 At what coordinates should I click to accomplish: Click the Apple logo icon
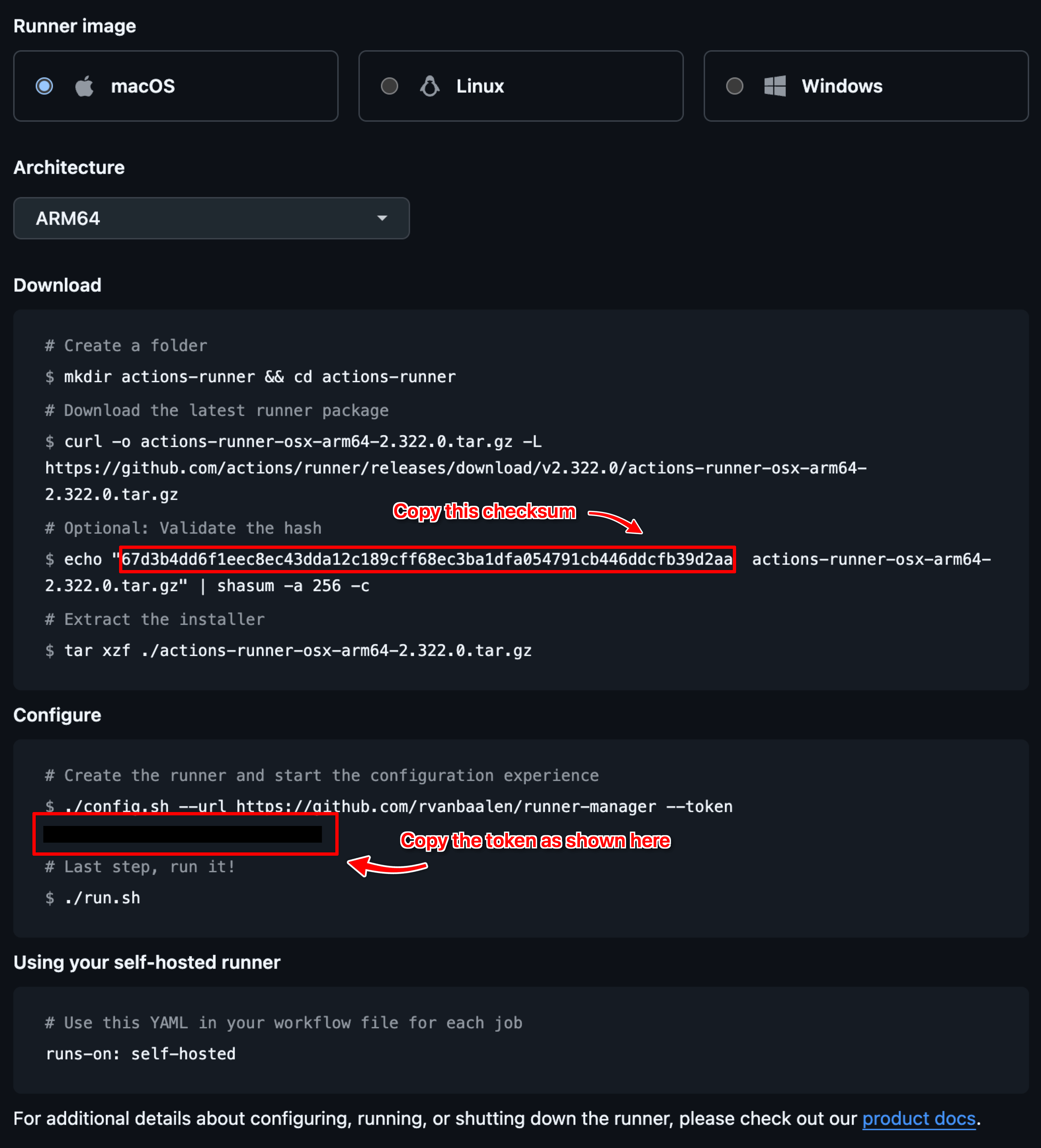[84, 86]
